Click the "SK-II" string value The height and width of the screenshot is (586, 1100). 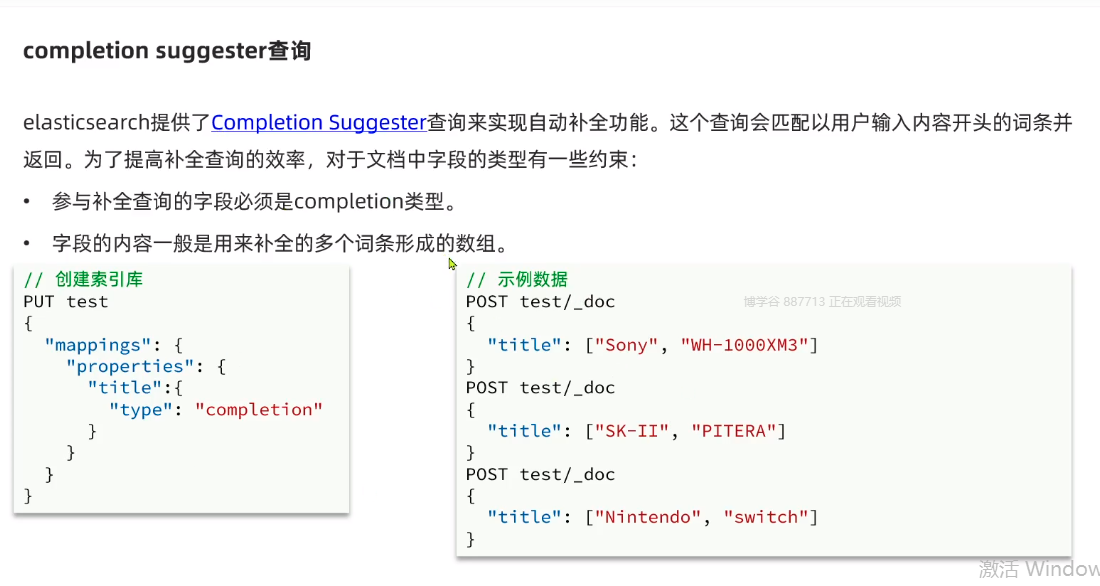[632, 431]
